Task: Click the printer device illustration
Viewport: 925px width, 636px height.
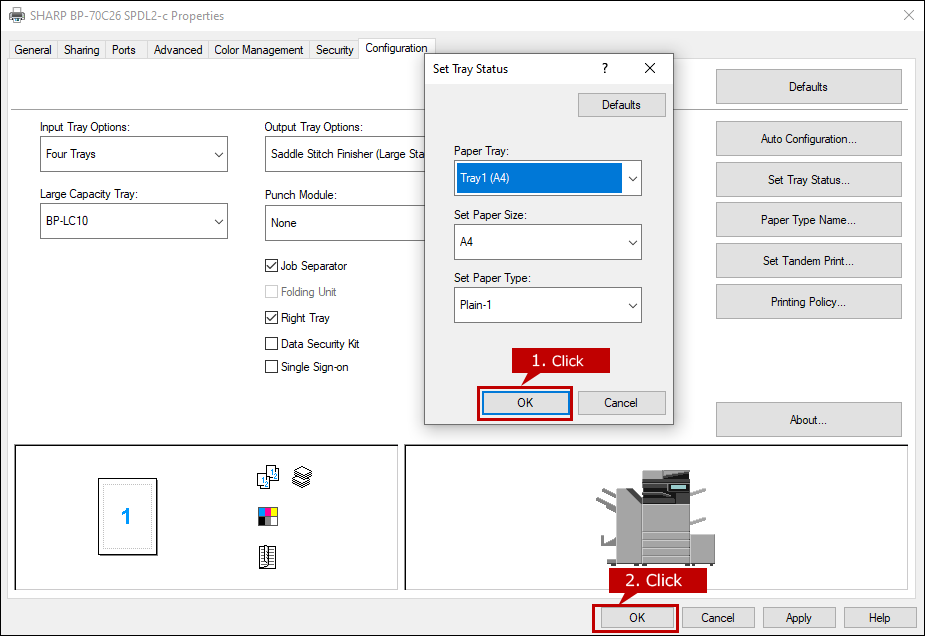Action: pyautogui.click(x=657, y=517)
